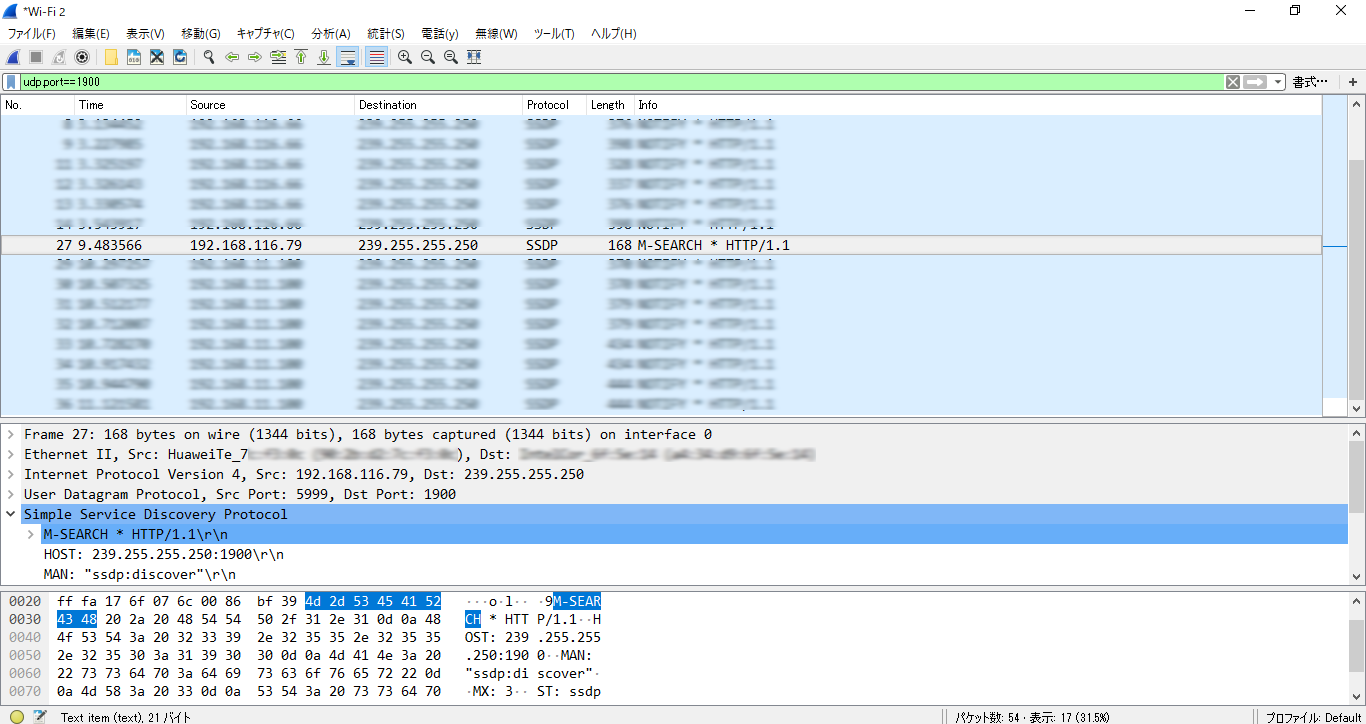Go forward in packet history

click(255, 57)
